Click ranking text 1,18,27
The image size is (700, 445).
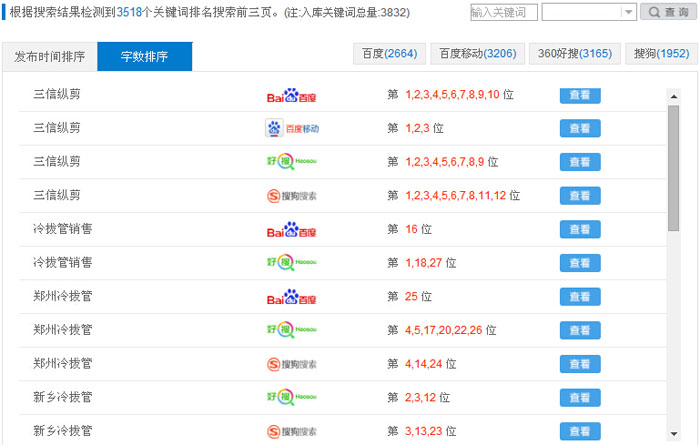[424, 263]
